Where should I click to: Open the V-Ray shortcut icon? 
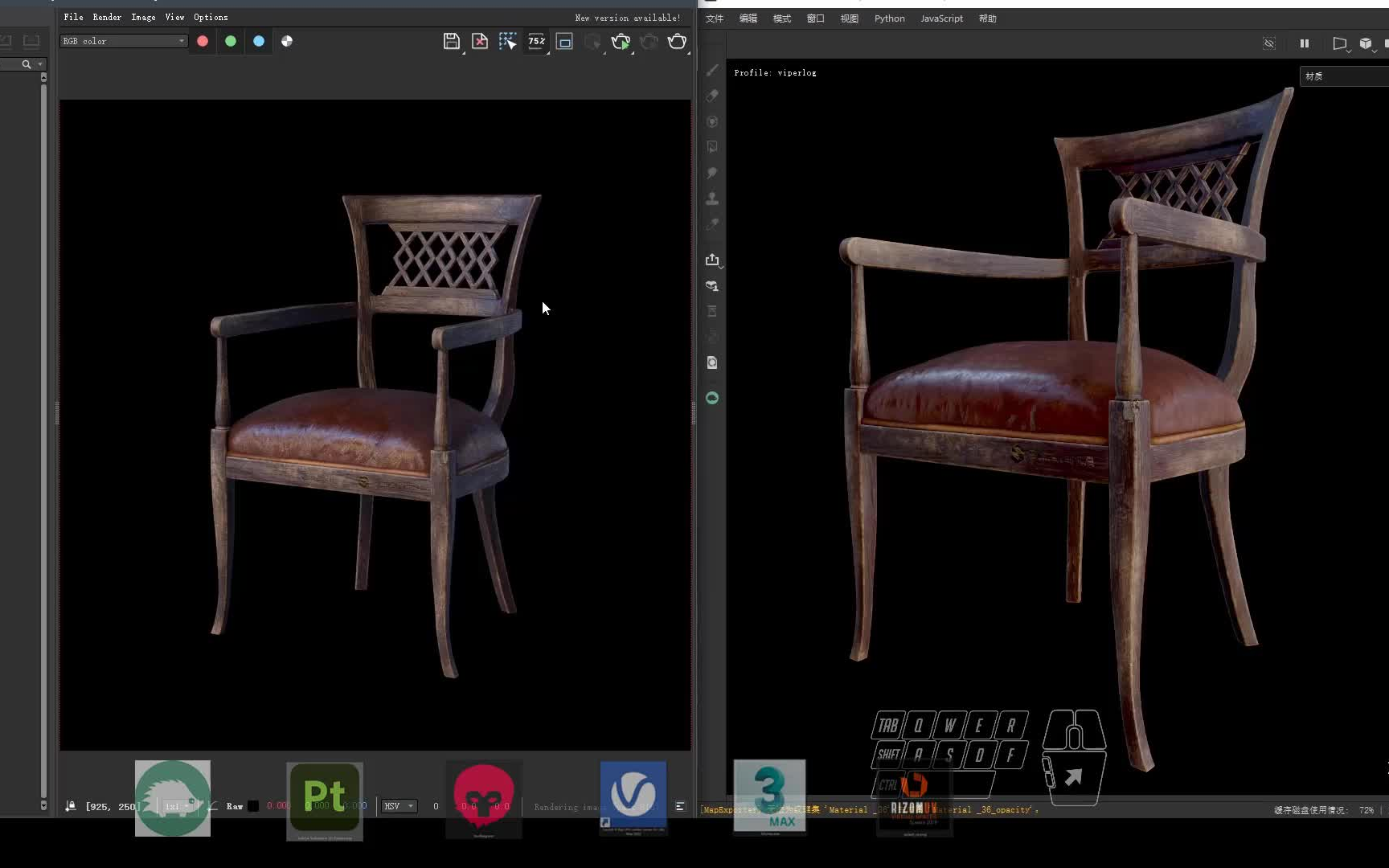click(633, 798)
